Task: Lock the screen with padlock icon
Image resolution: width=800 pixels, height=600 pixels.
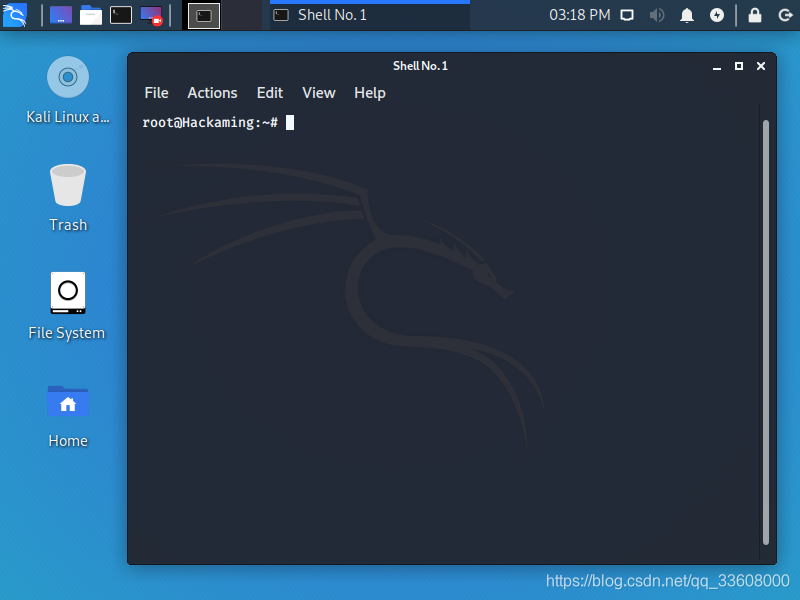Action: (755, 15)
